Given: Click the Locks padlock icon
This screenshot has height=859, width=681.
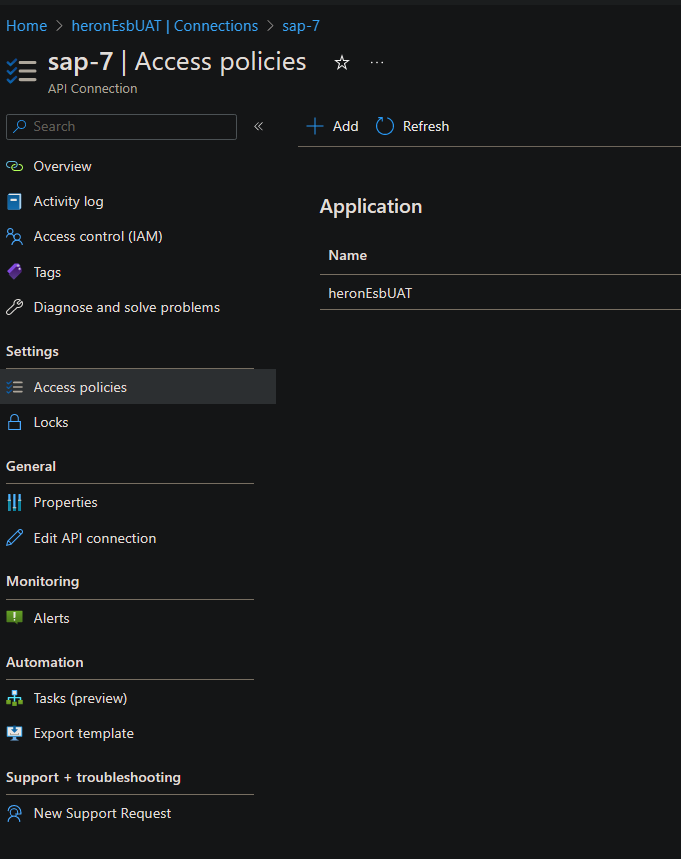Looking at the screenshot, I should pyautogui.click(x=15, y=422).
